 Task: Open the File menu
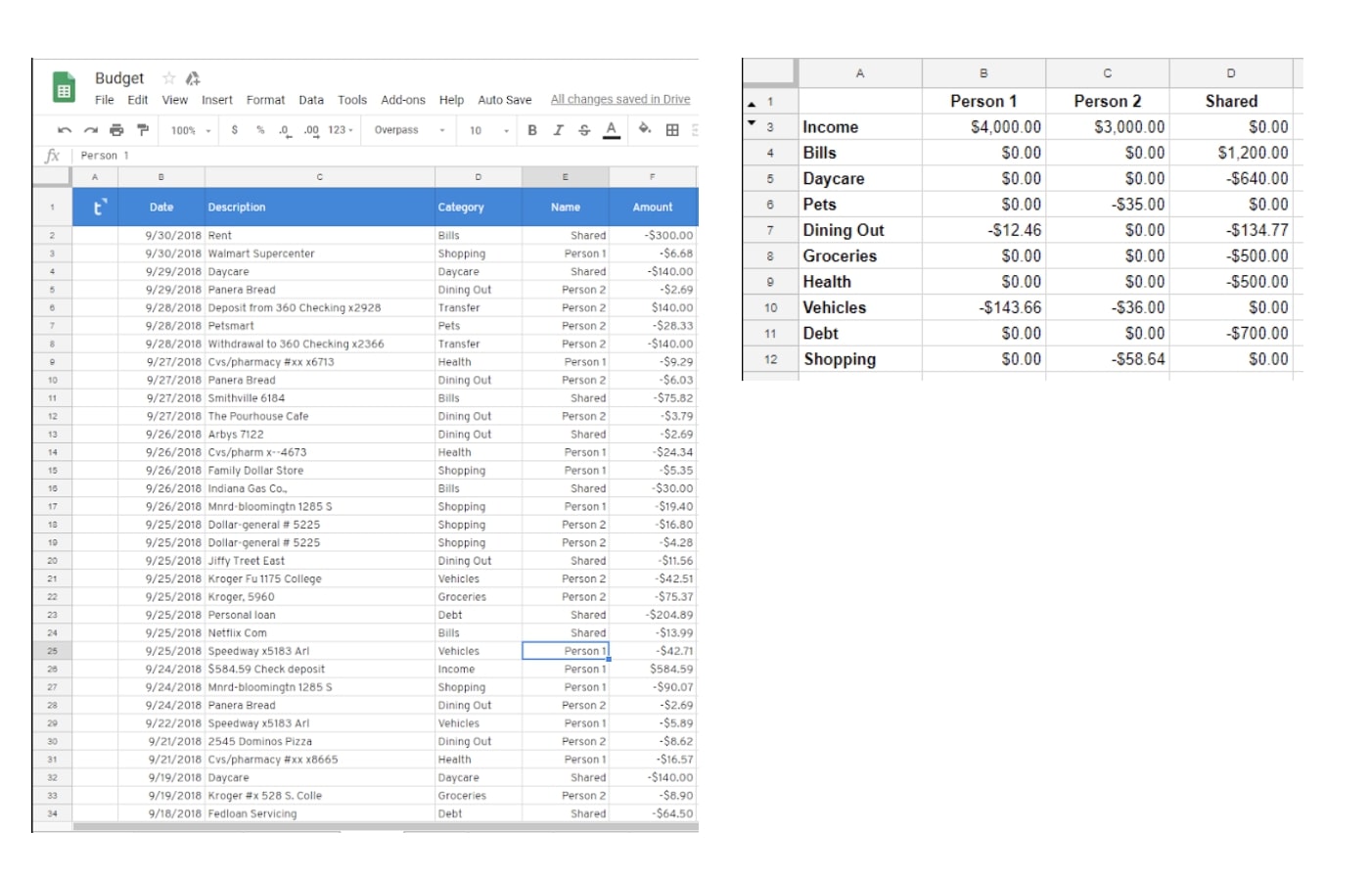point(105,100)
